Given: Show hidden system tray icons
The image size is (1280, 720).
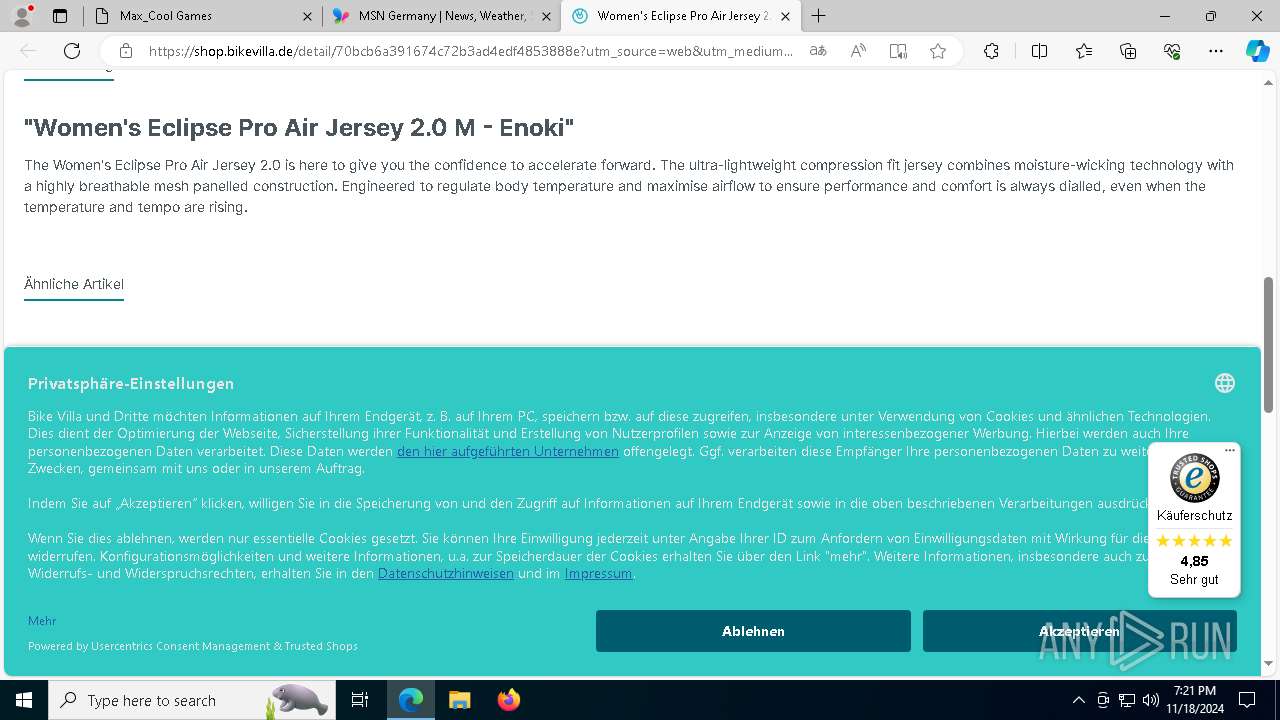Looking at the screenshot, I should [x=1078, y=700].
